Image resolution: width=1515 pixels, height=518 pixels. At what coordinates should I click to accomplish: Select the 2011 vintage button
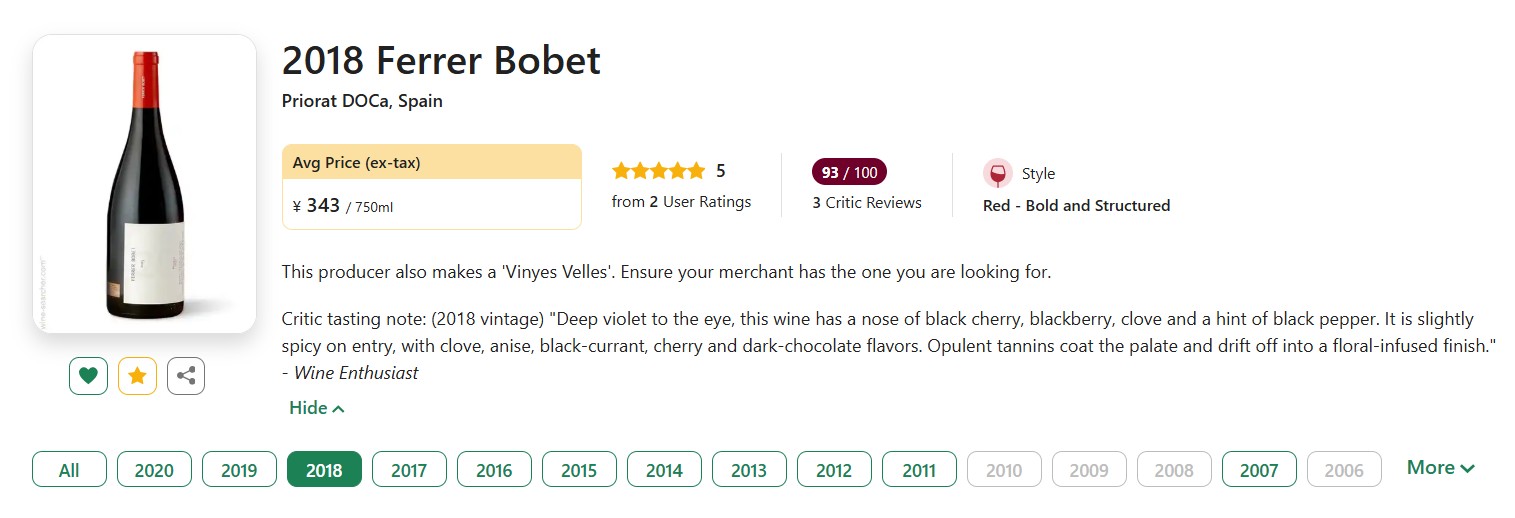919,470
